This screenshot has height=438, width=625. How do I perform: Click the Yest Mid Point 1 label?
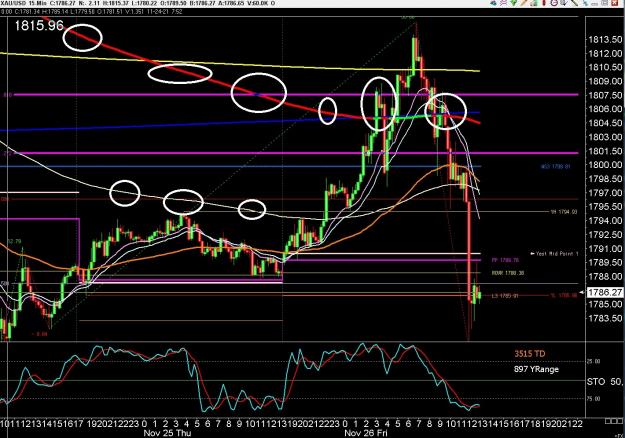pos(554,253)
